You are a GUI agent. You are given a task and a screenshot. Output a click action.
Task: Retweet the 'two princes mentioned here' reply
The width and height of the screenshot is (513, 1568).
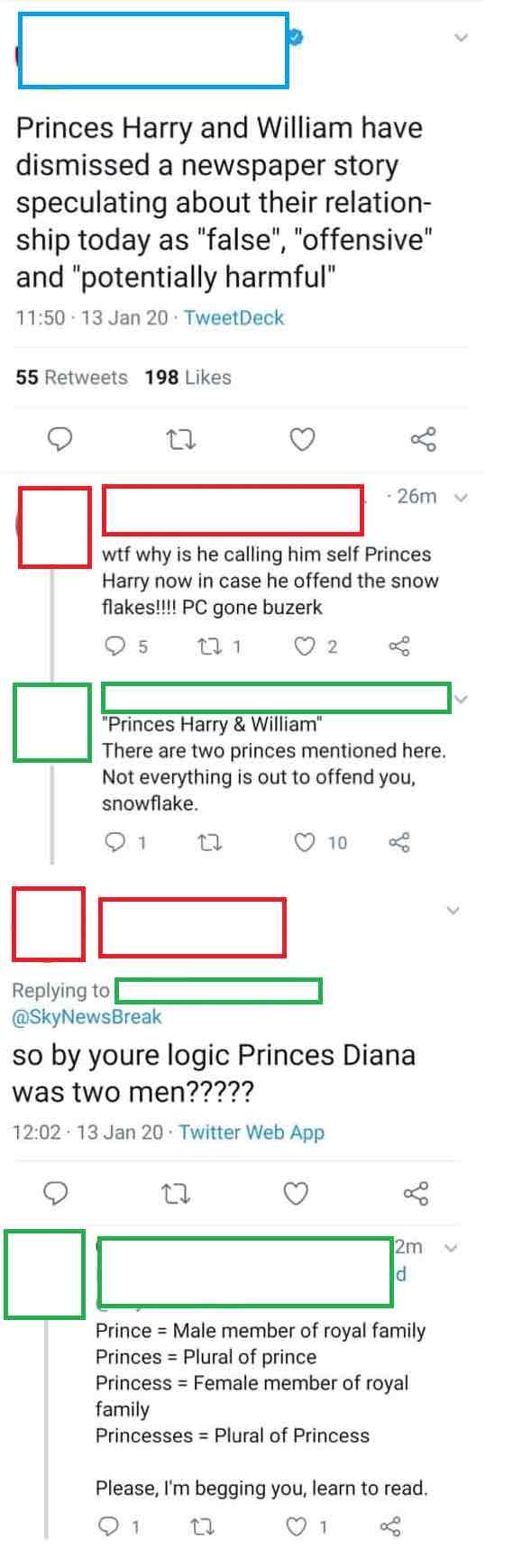point(209,842)
